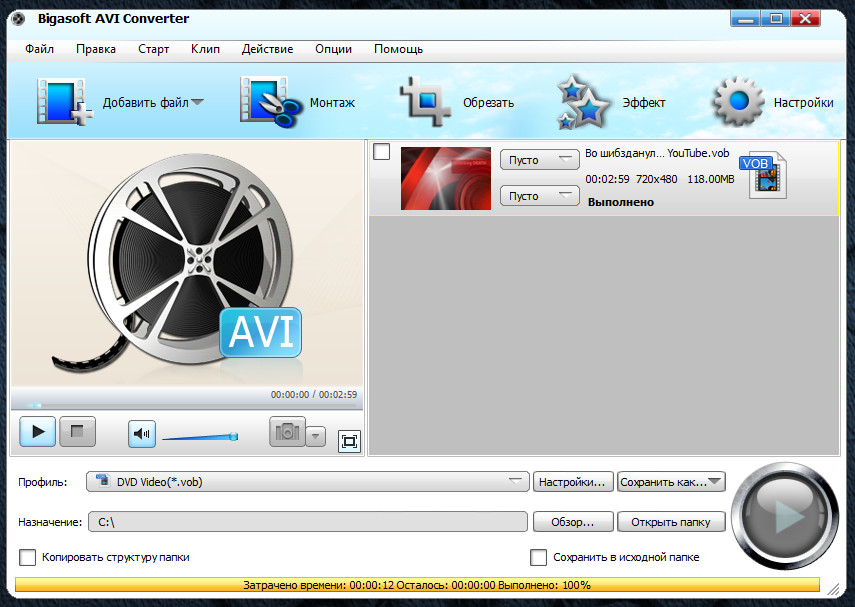Click the Stop button in preview
Image resolution: width=855 pixels, height=607 pixels.
tap(77, 432)
